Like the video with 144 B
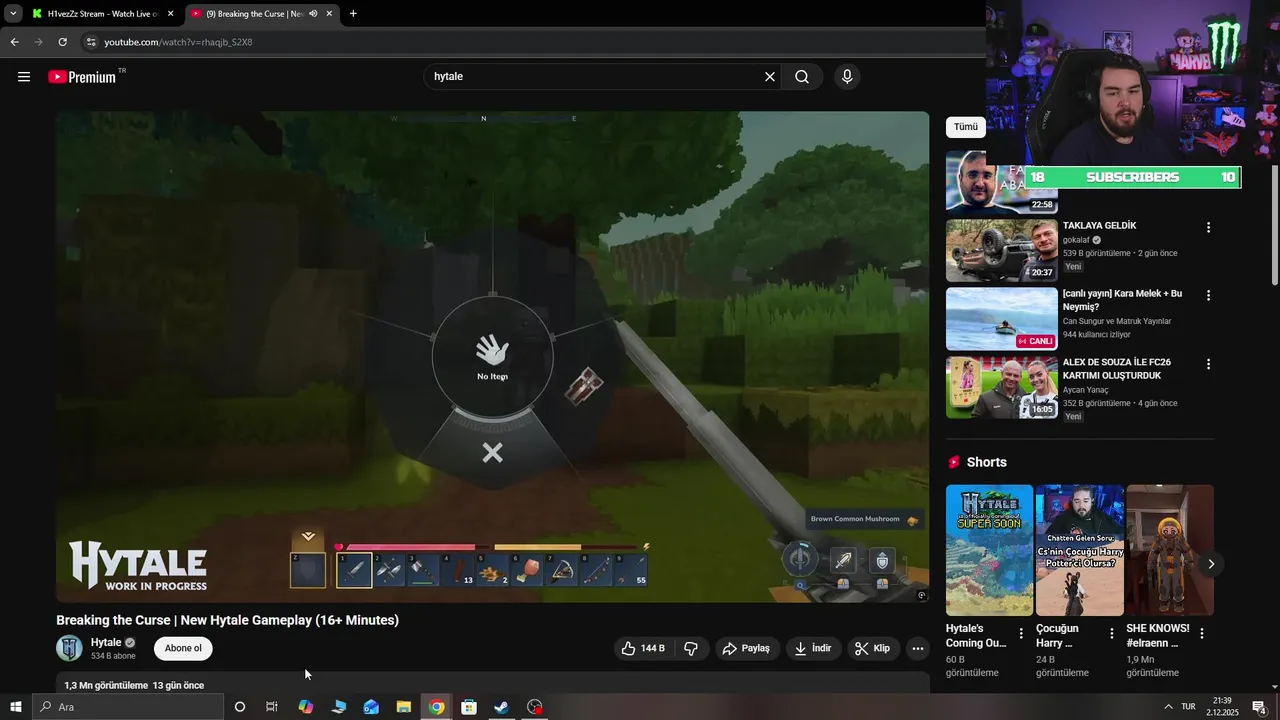1280x720 pixels. 642,648
